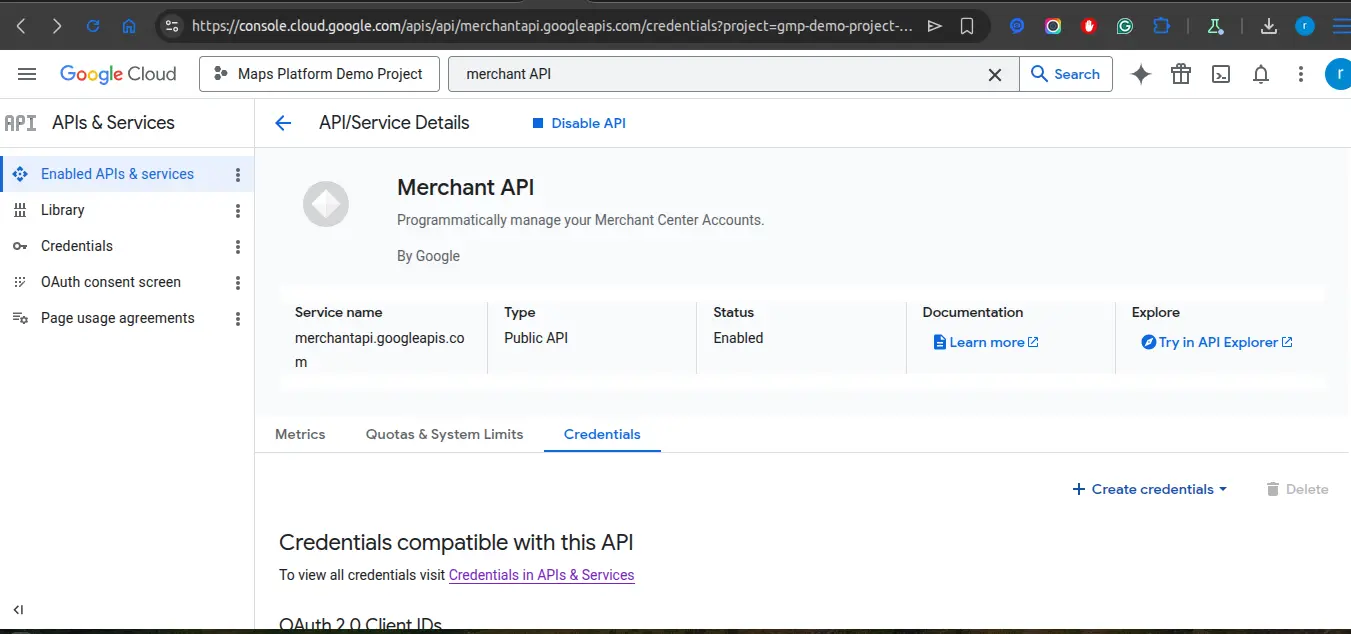Open browser home page icon
The image size is (1351, 634).
click(129, 26)
